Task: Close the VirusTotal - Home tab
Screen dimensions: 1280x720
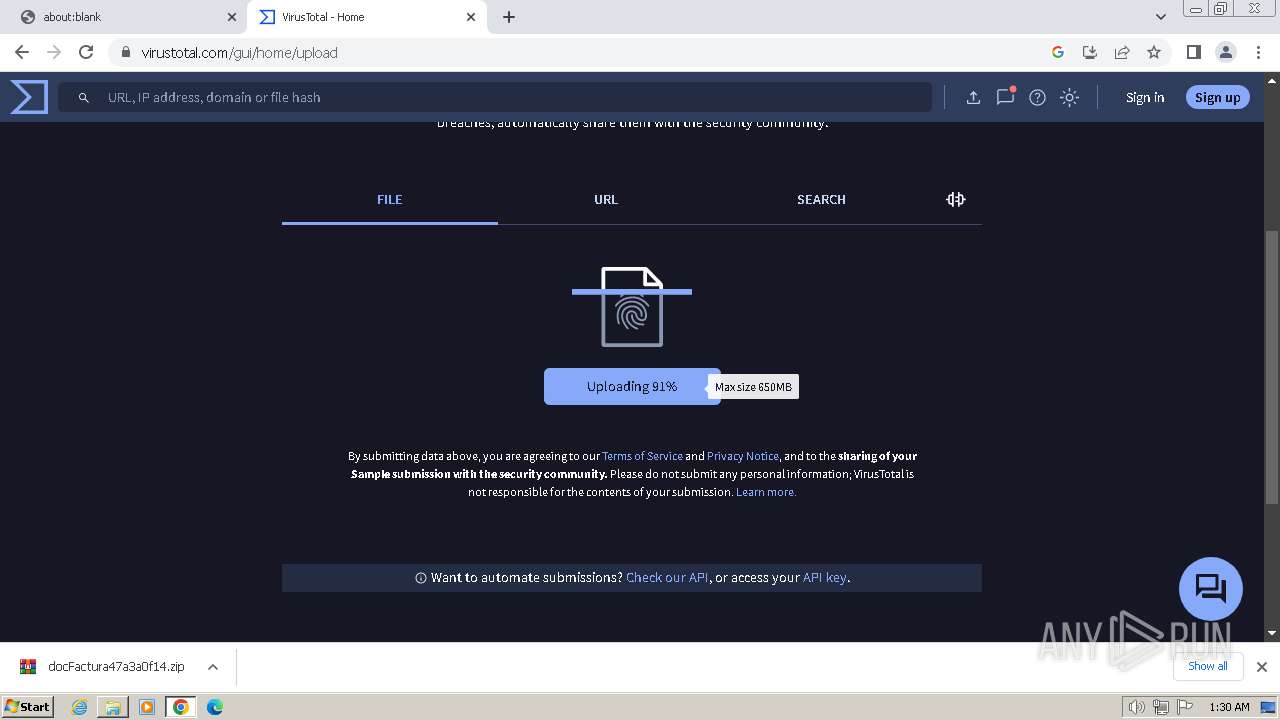Action: pos(471,17)
